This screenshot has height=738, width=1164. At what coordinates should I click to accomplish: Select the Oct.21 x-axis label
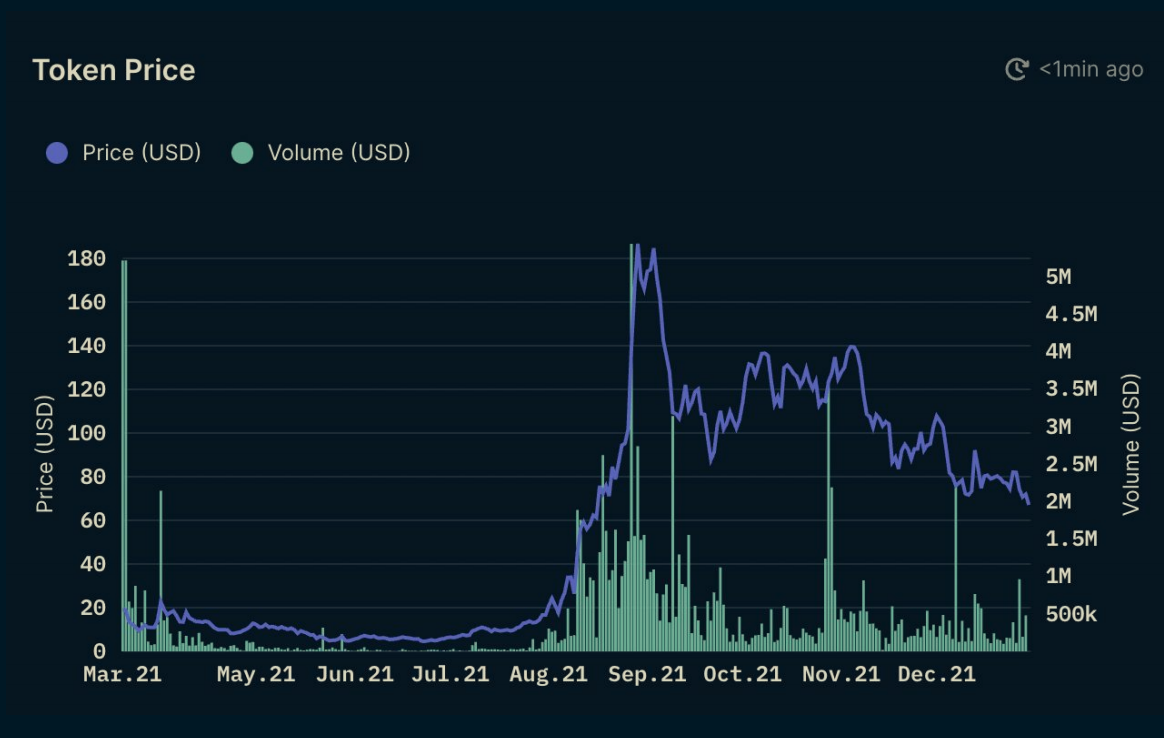(x=742, y=674)
